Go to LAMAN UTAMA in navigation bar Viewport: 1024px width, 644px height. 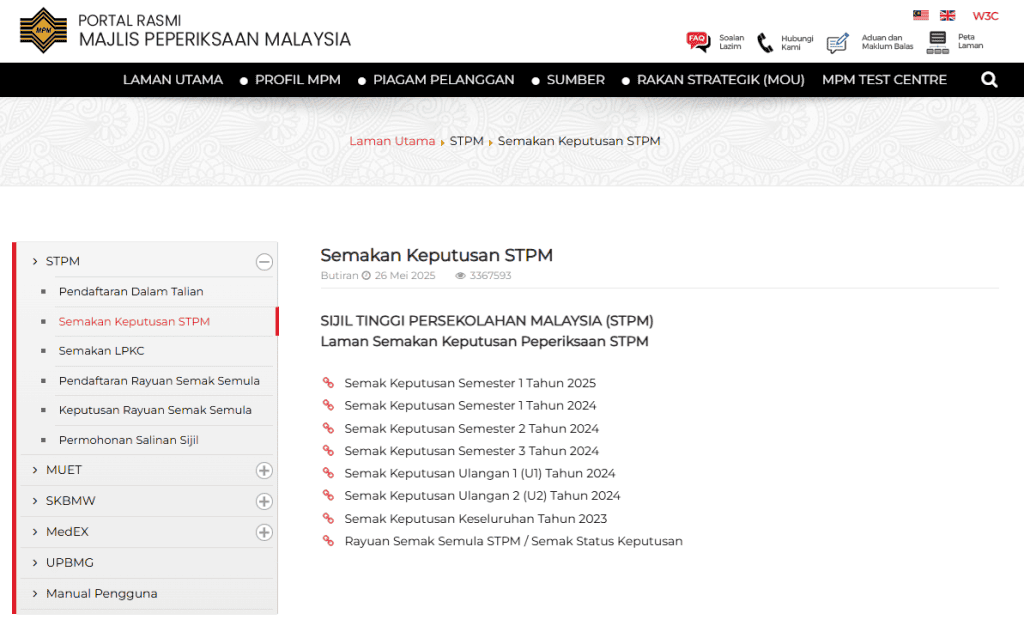pos(173,80)
